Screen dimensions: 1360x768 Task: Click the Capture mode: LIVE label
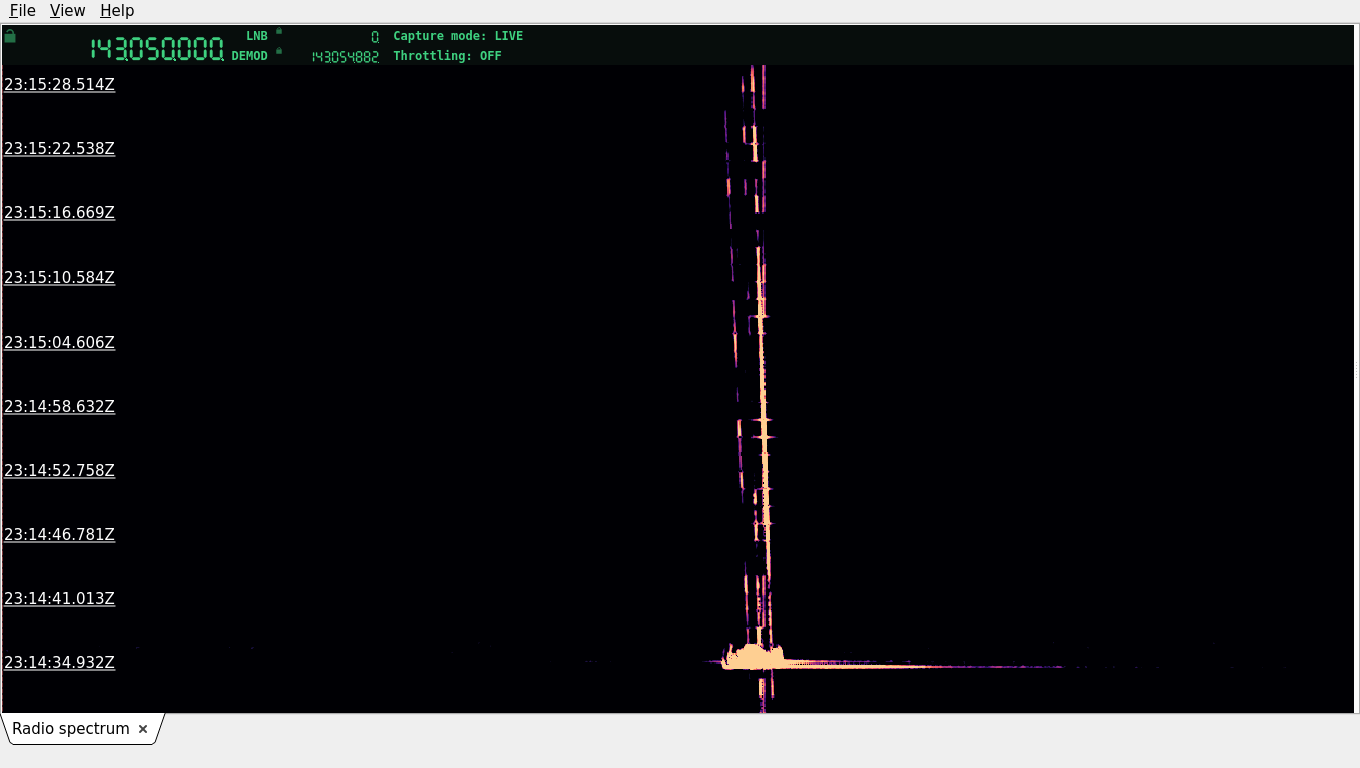pos(458,36)
